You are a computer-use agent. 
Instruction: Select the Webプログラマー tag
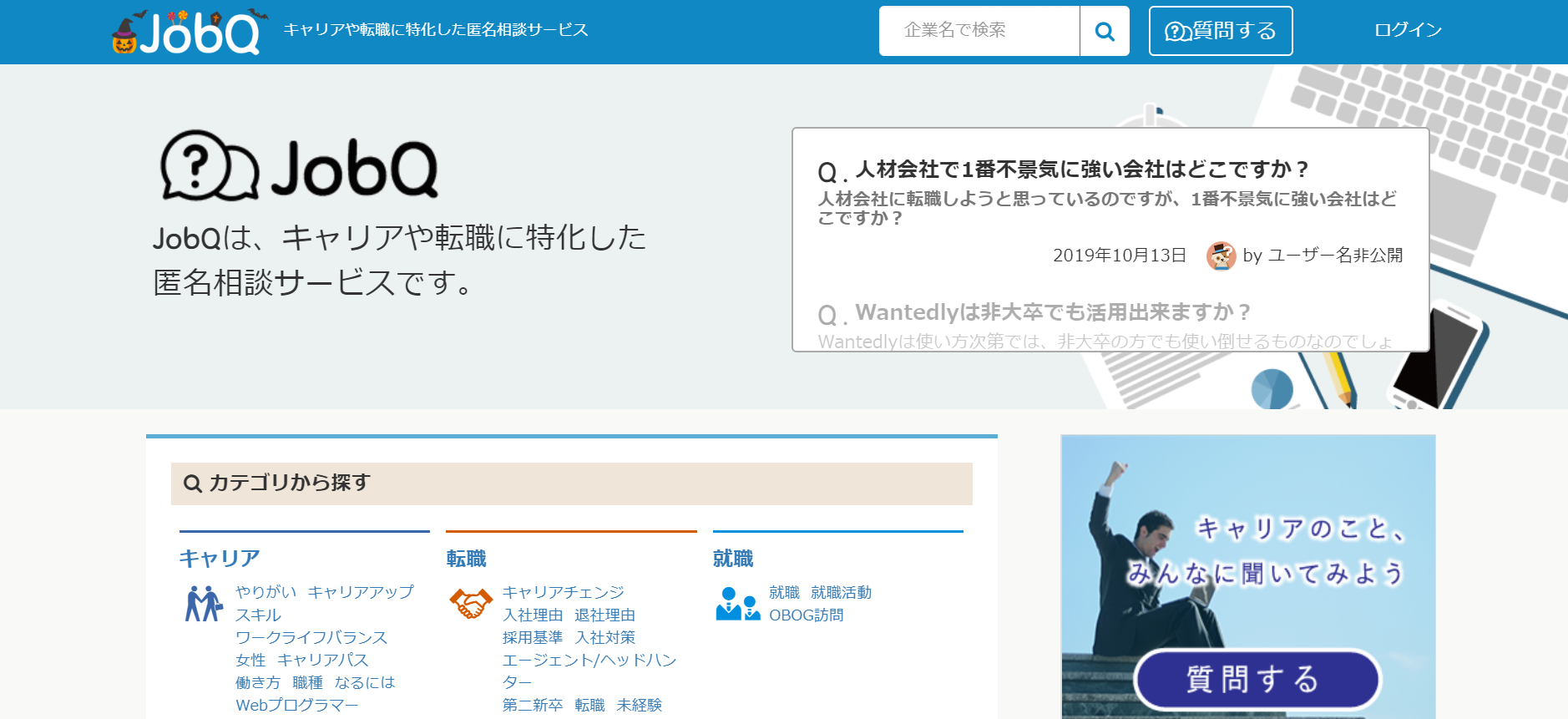tap(296, 705)
